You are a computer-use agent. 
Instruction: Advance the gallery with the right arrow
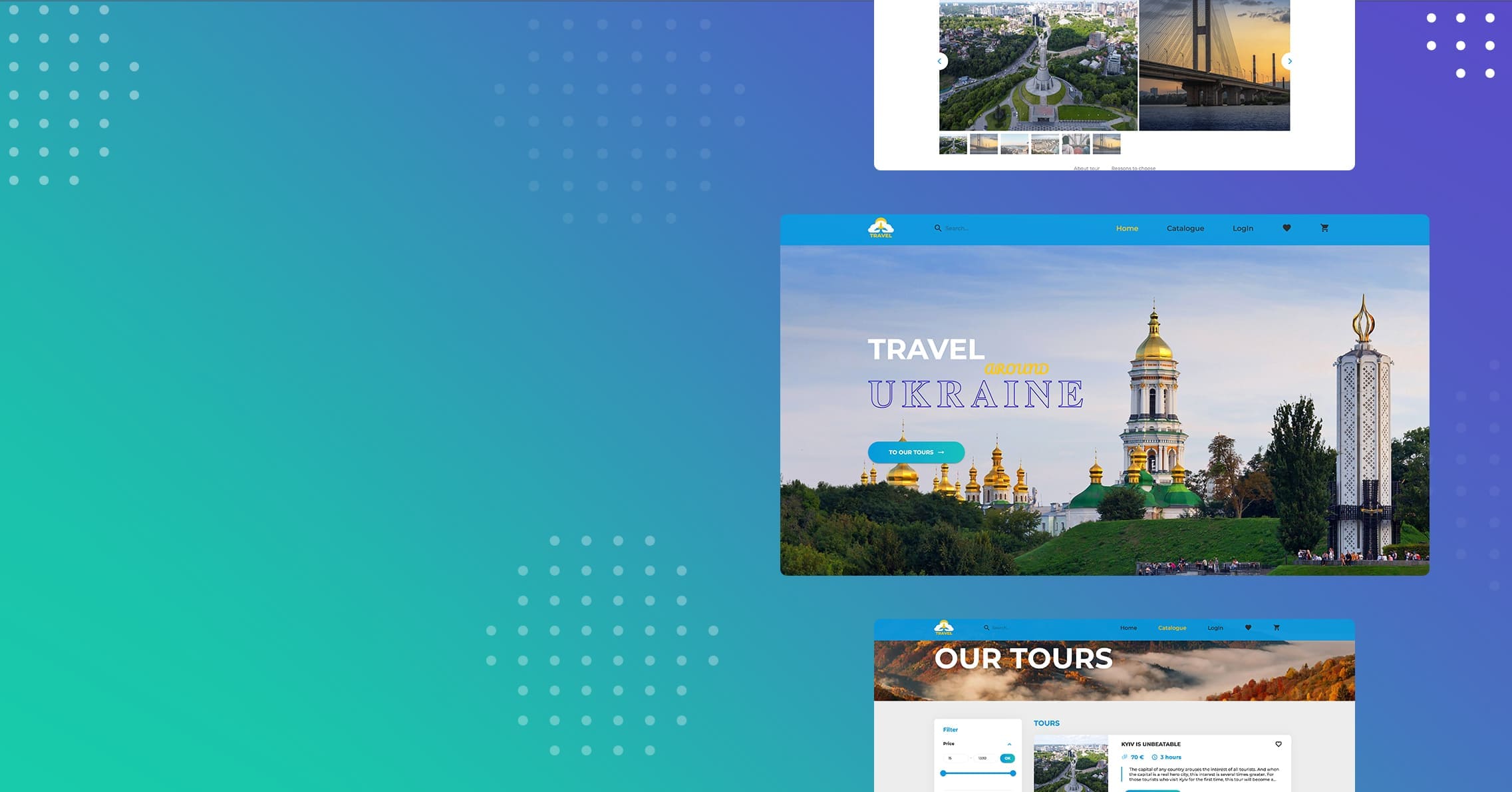pos(1289,61)
